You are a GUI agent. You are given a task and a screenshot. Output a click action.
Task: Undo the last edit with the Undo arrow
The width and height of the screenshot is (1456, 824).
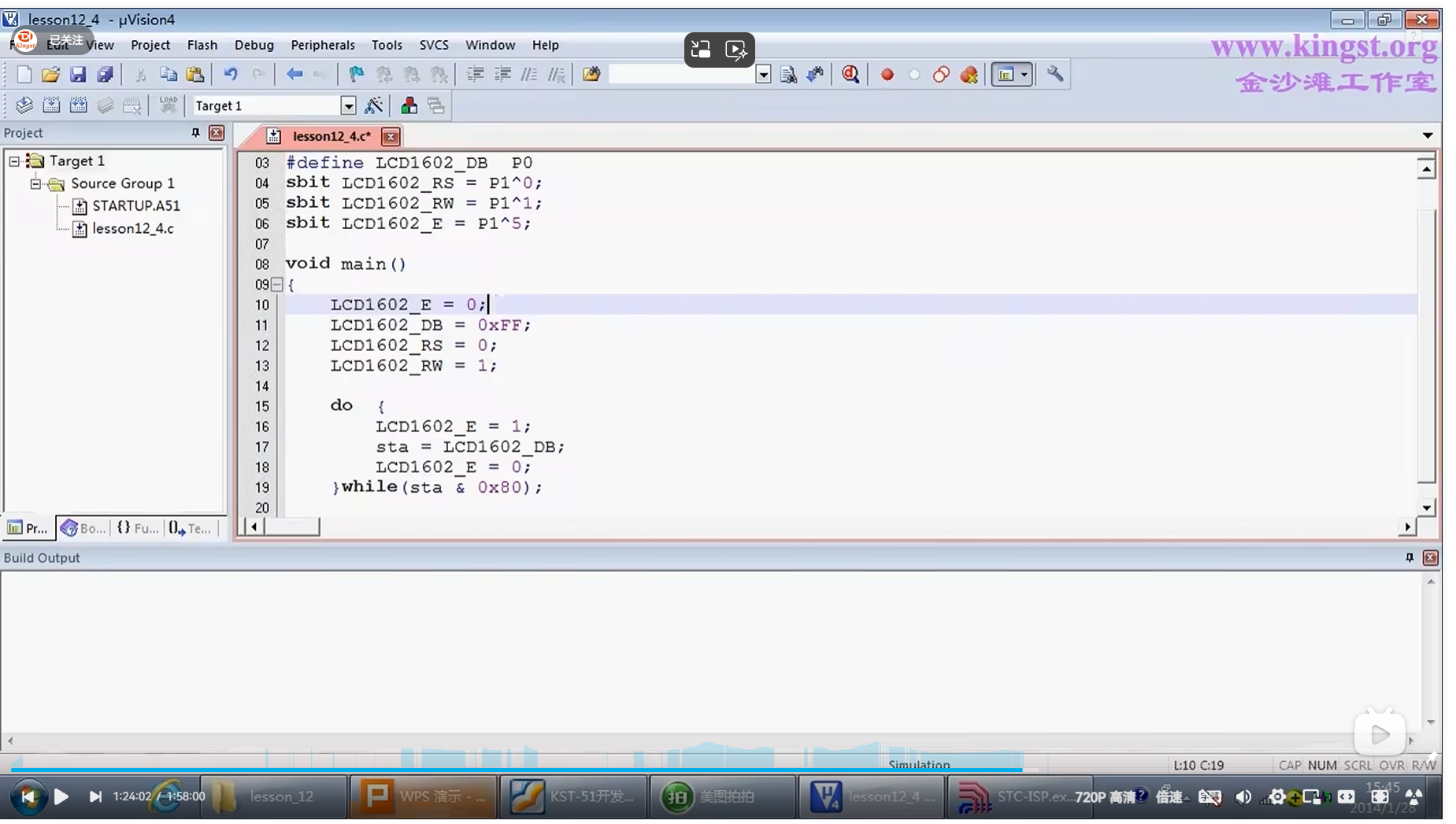click(231, 75)
